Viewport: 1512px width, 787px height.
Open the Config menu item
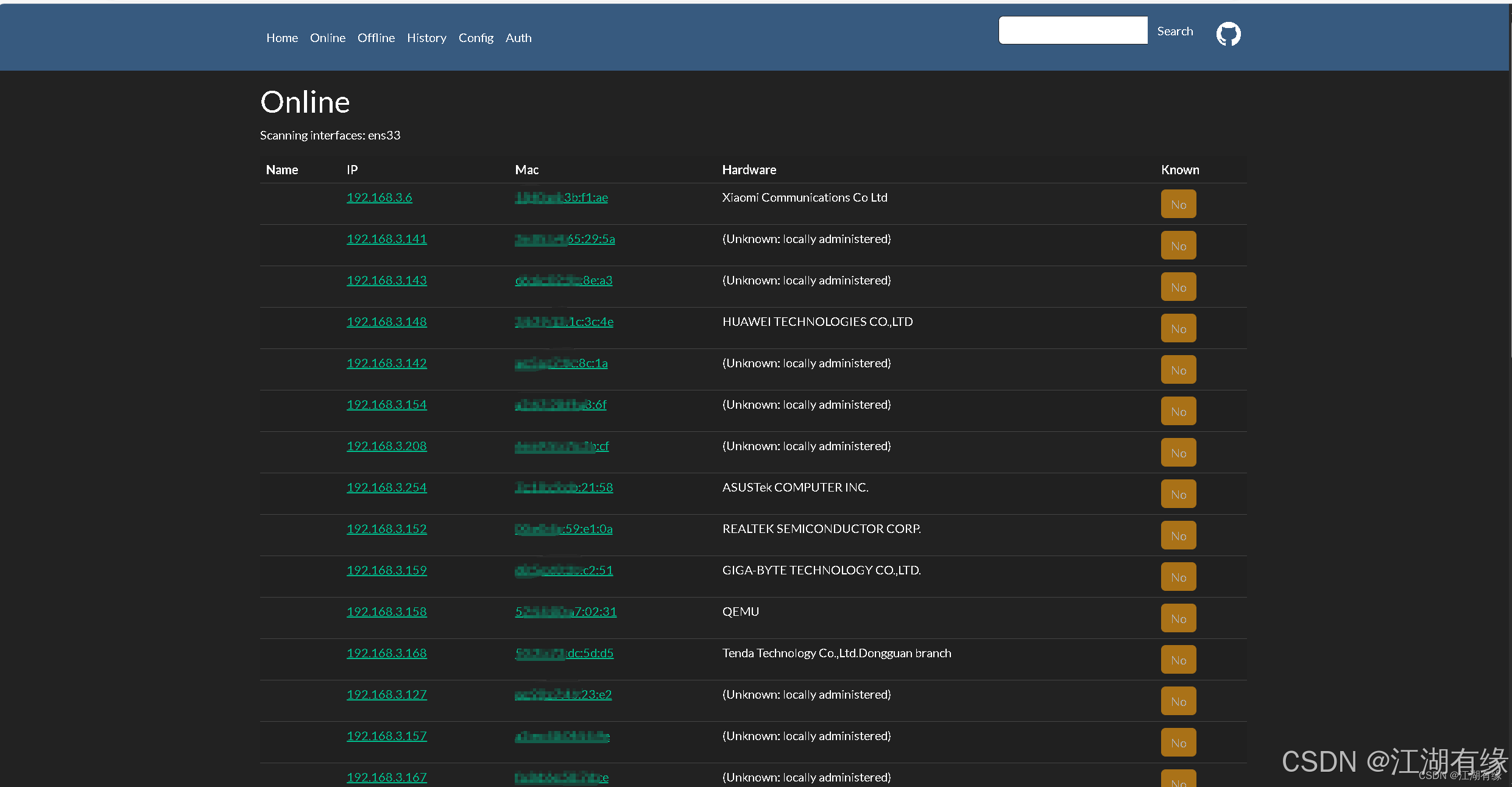(476, 38)
